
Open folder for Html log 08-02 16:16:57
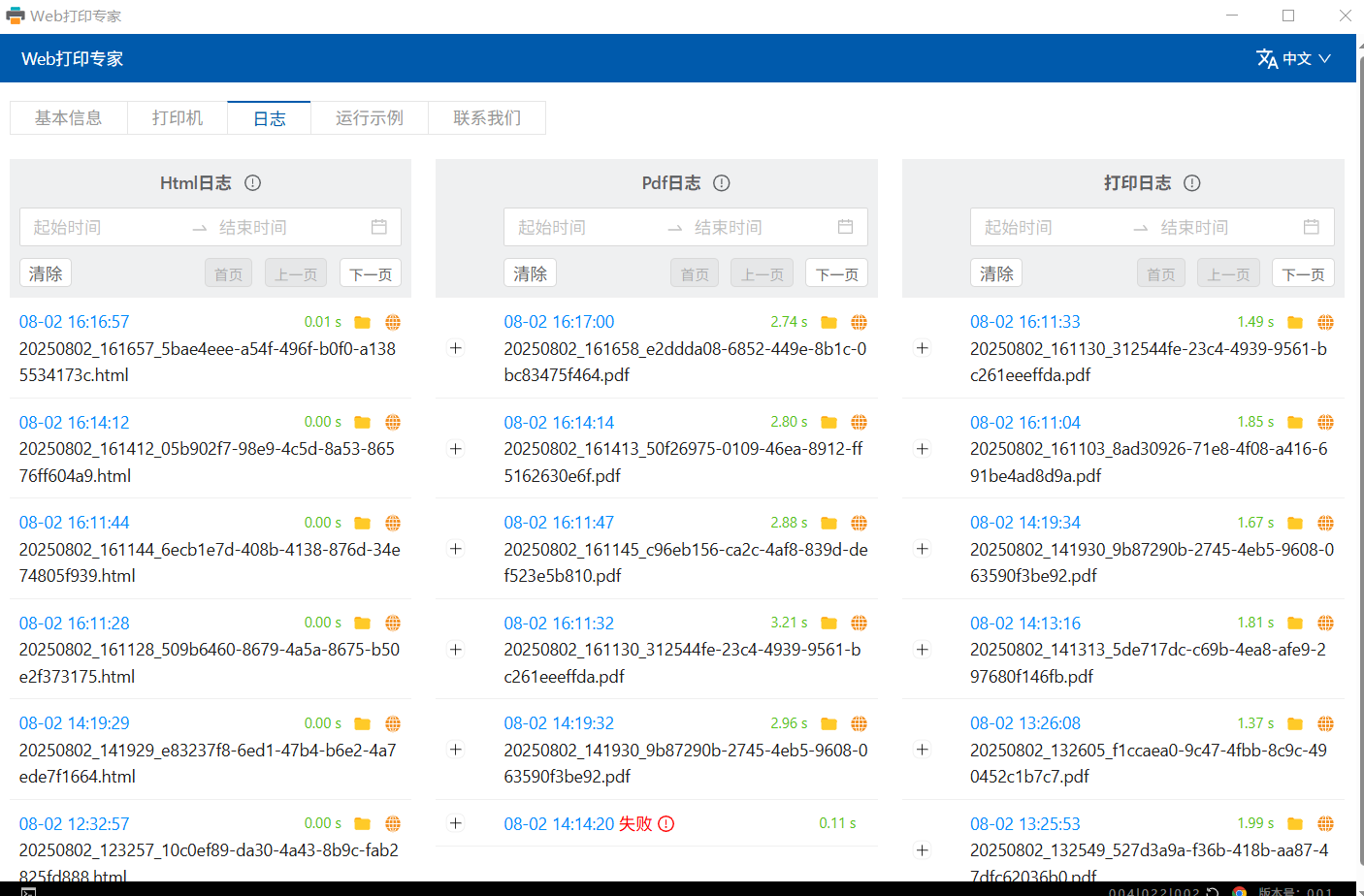(x=362, y=322)
